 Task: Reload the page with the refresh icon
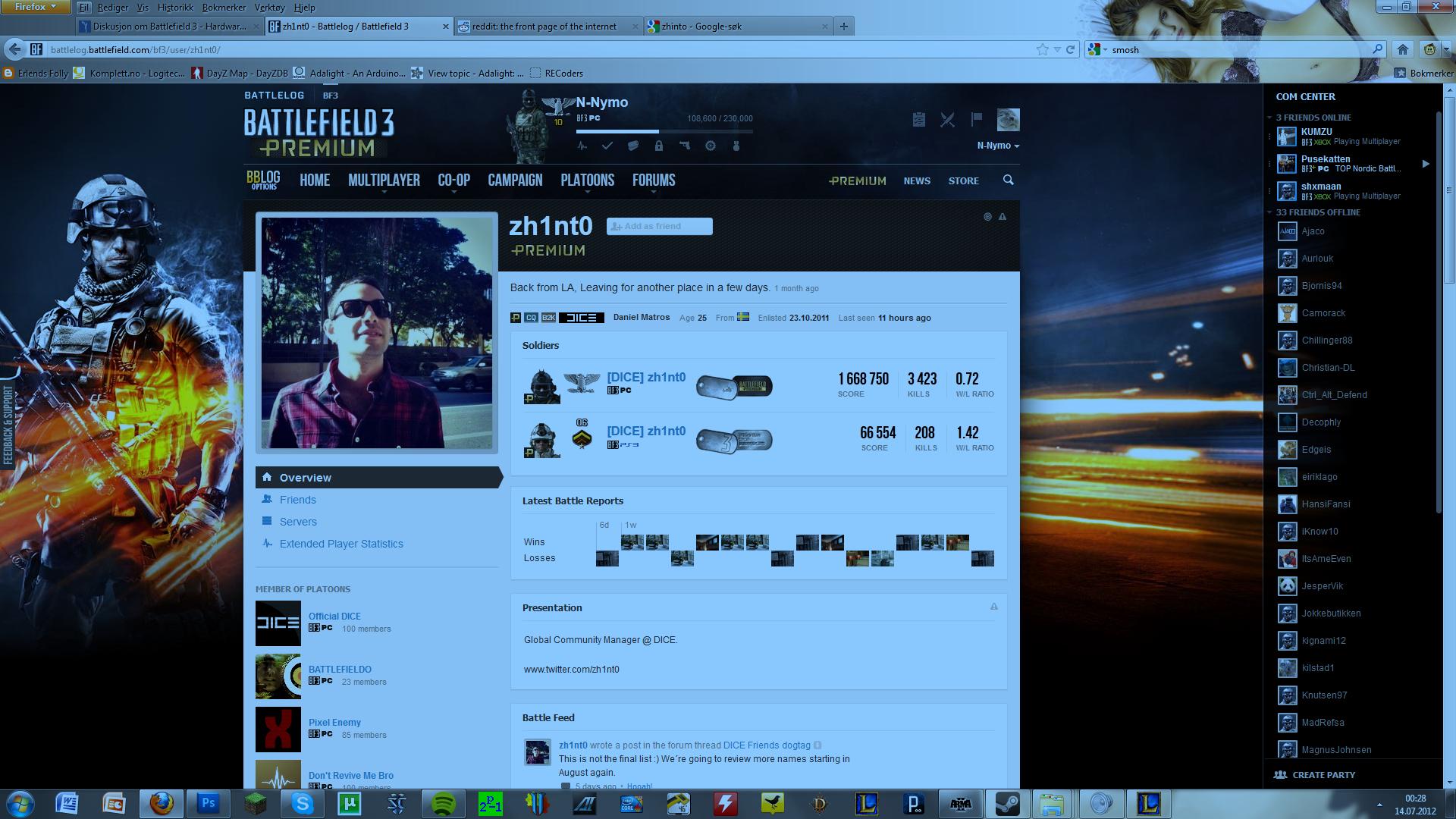tap(1070, 49)
